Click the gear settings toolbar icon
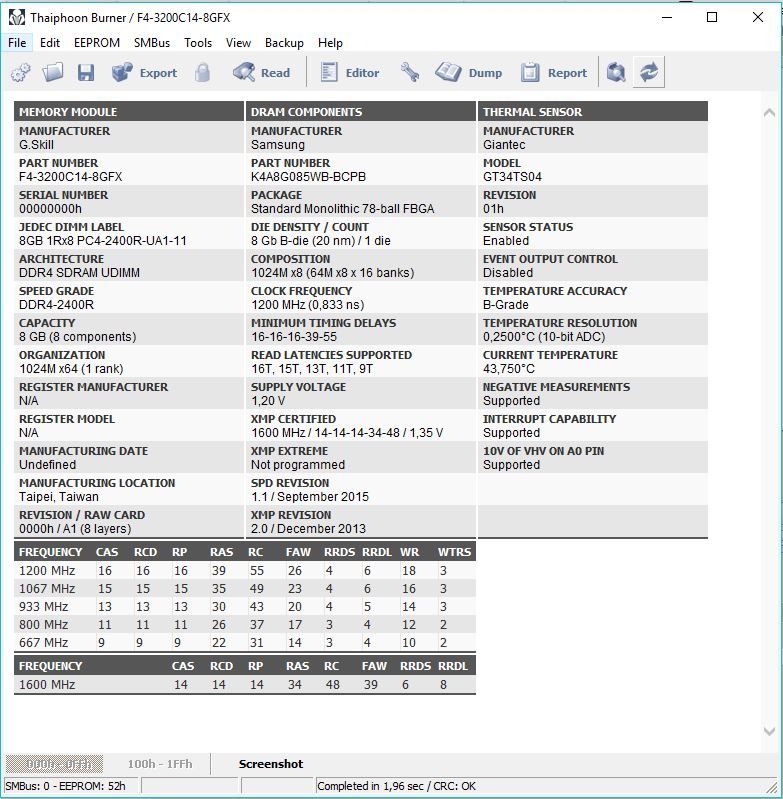This screenshot has height=799, width=783. [20, 72]
